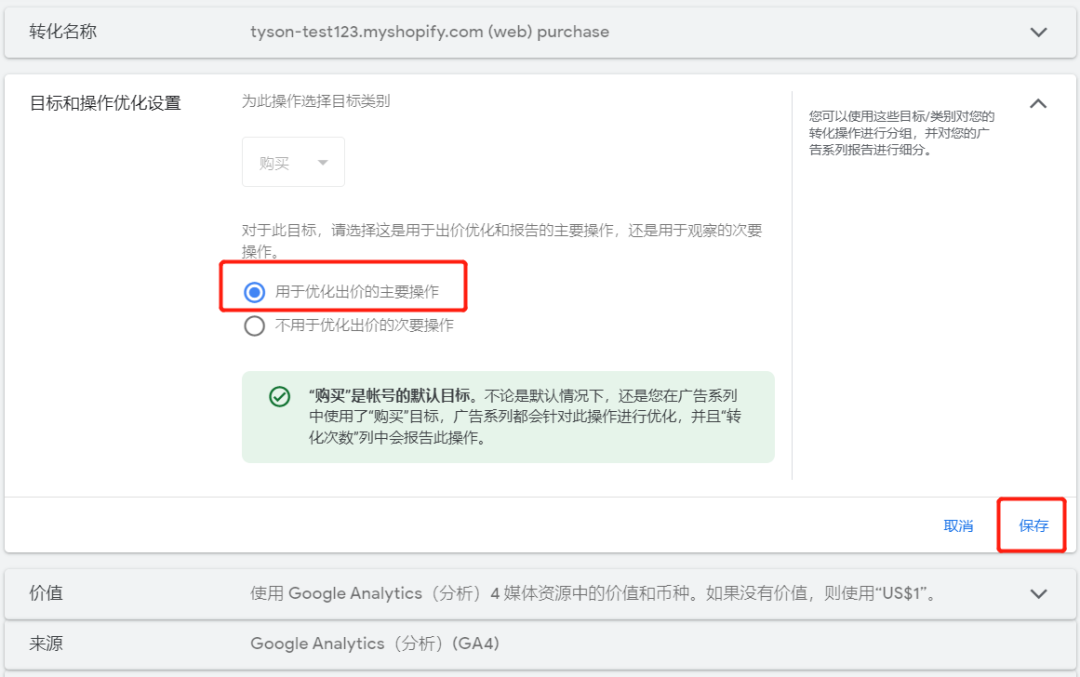Click the 价值 row Google Analytics description
Image resolution: width=1080 pixels, height=677 pixels.
(x=595, y=593)
